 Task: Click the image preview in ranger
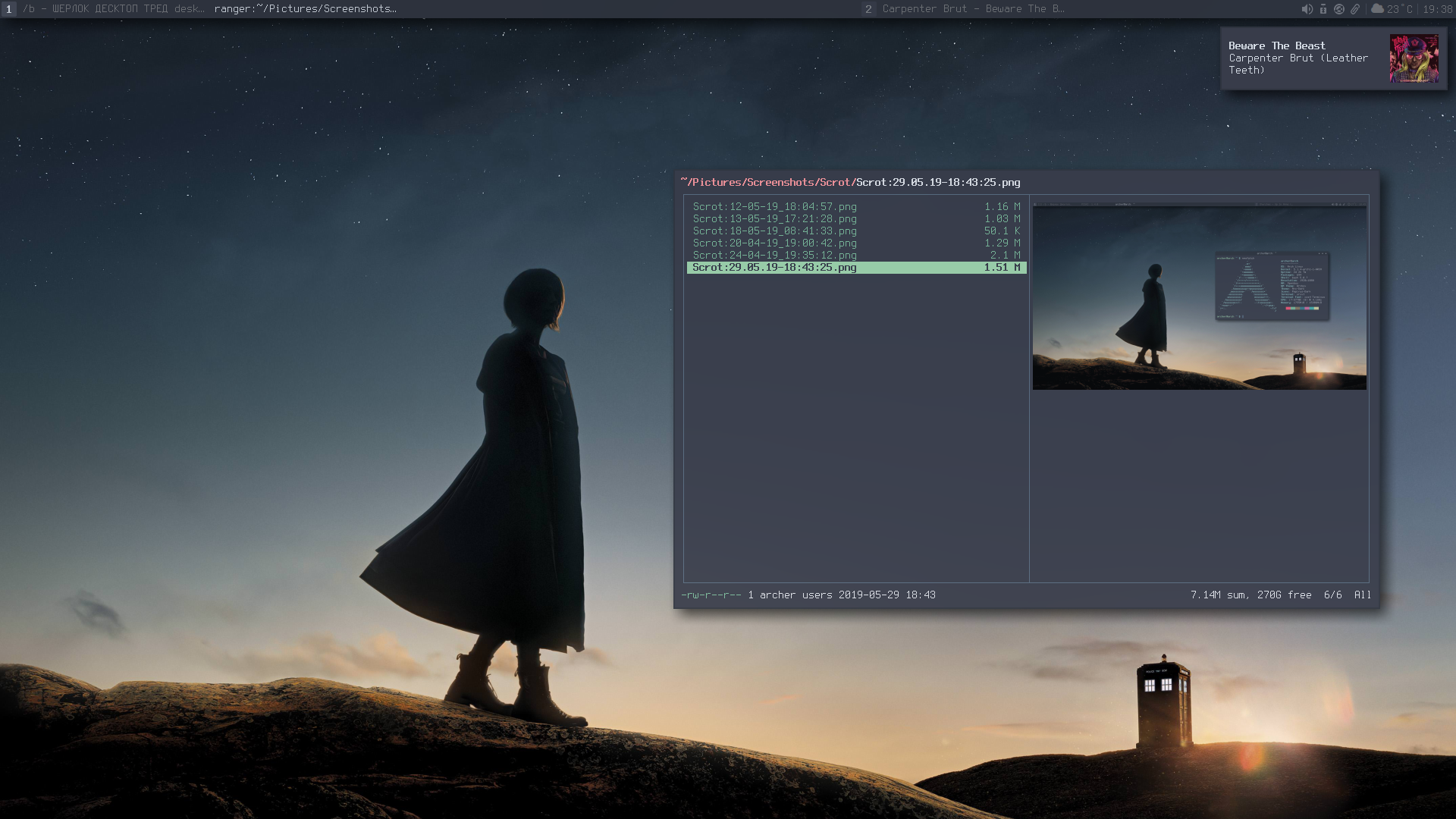(1200, 297)
